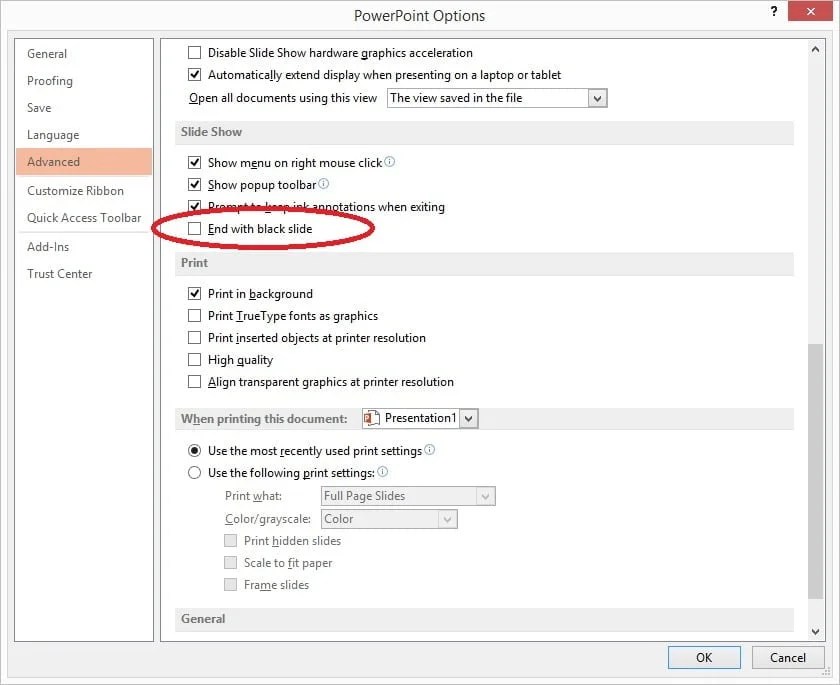Click the 'Slide Show' section heading
Viewport: 840px width, 685px height.
pos(211,132)
